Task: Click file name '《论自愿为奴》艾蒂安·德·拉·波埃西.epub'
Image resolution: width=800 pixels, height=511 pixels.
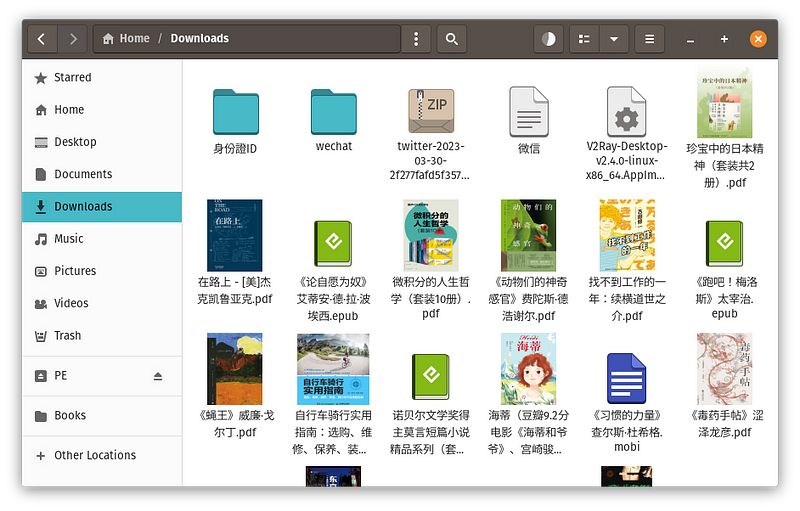Action: tap(333, 299)
